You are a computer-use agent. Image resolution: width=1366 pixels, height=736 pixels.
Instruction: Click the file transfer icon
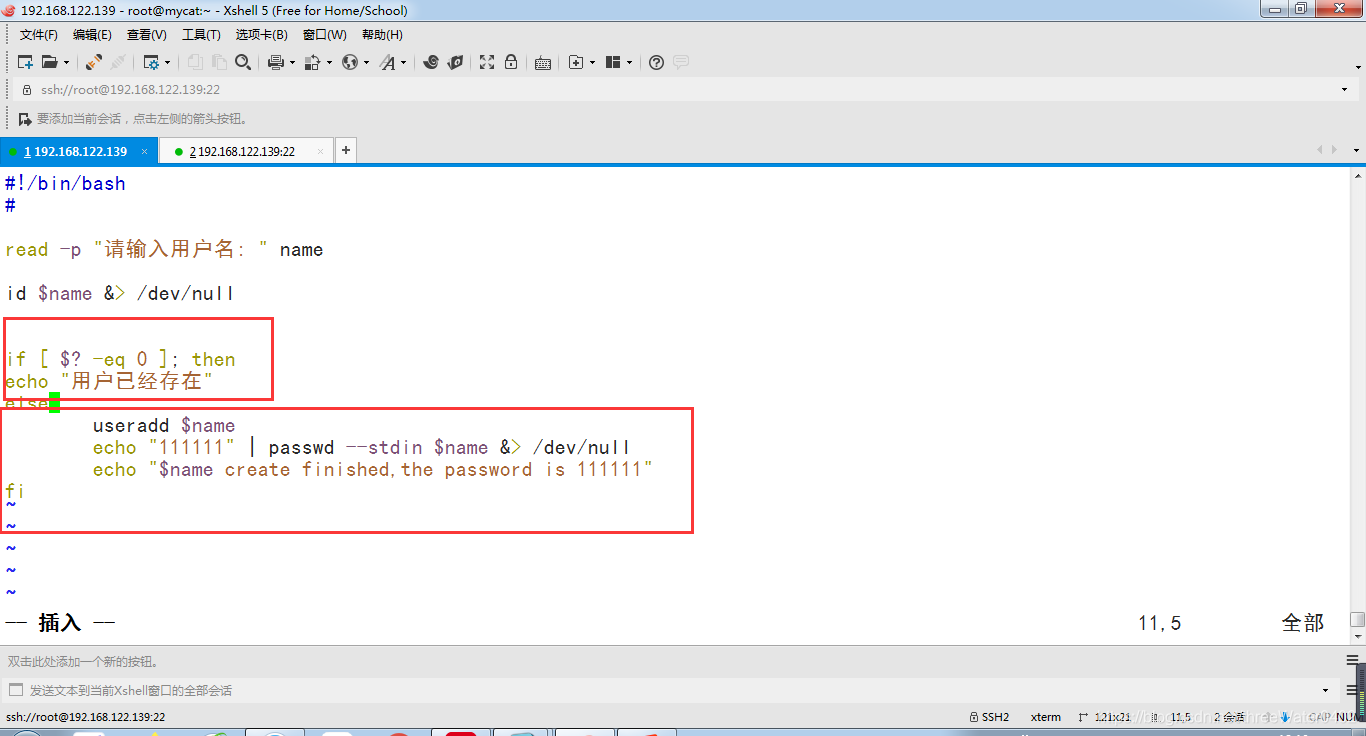[x=312, y=62]
